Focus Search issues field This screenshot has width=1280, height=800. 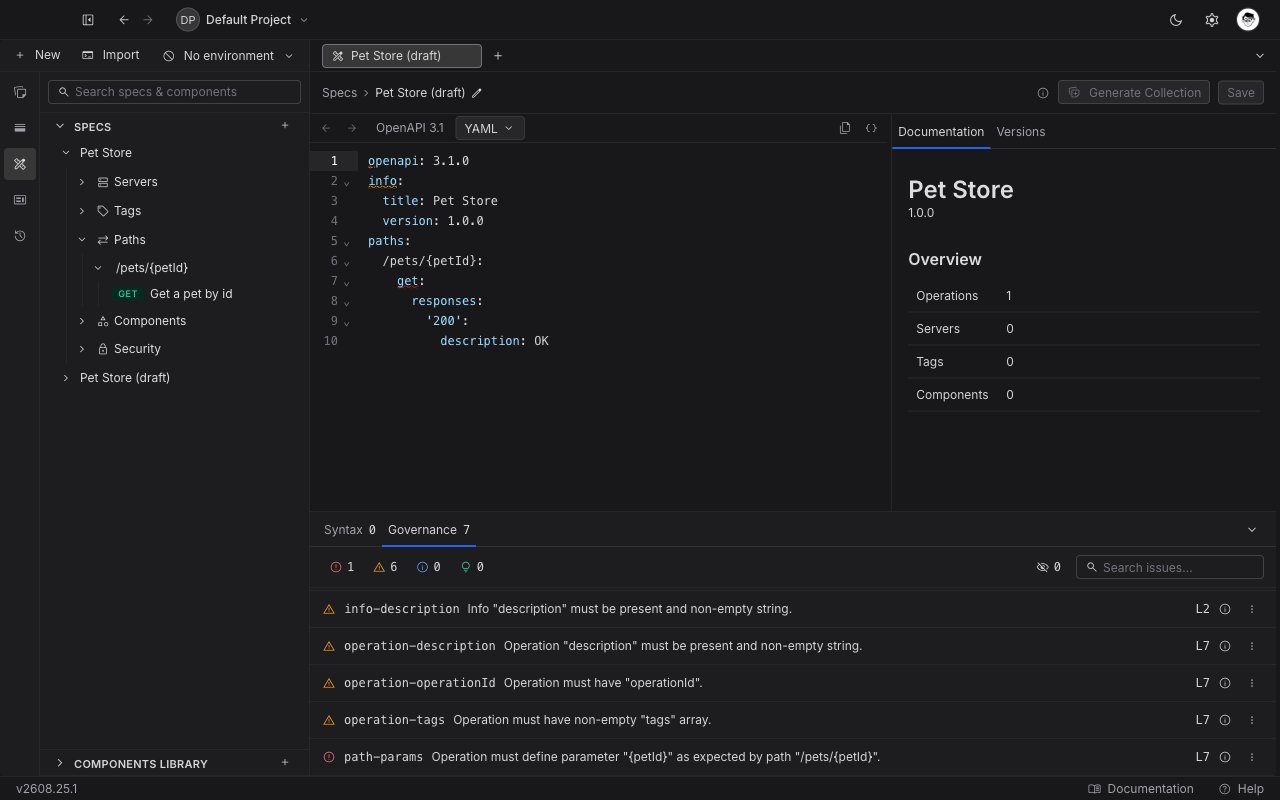(x=1170, y=567)
